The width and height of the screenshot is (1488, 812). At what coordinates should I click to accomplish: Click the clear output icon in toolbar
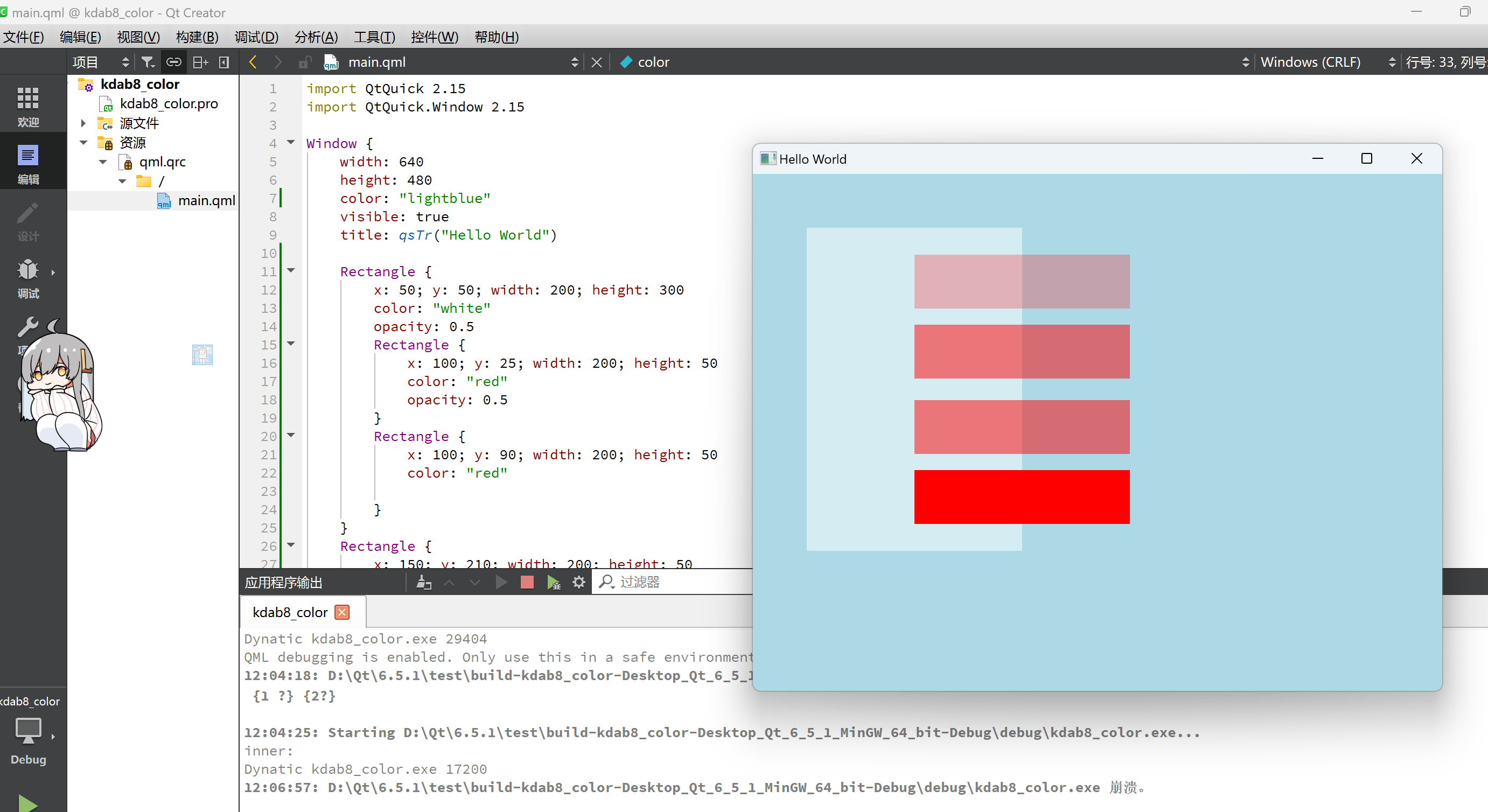422,582
